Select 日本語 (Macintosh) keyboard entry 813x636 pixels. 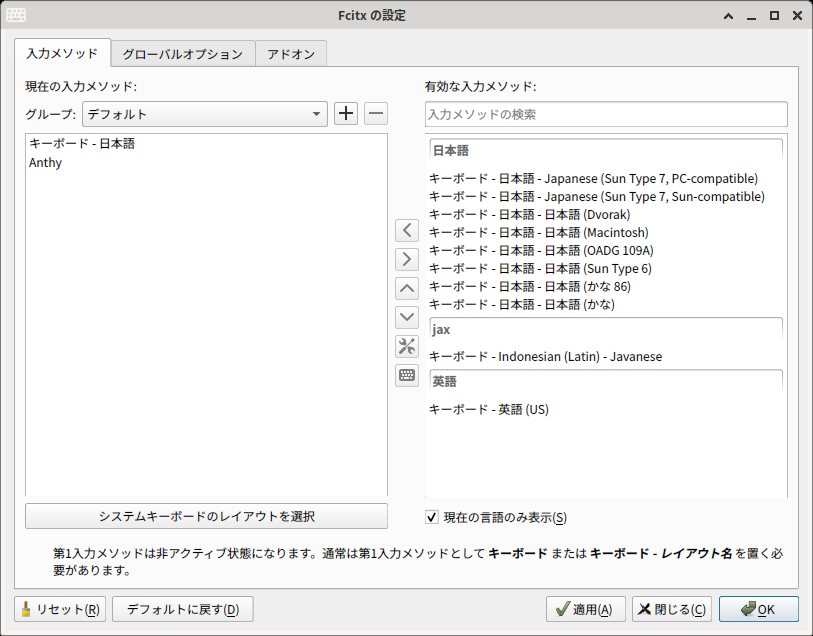[x=606, y=232]
